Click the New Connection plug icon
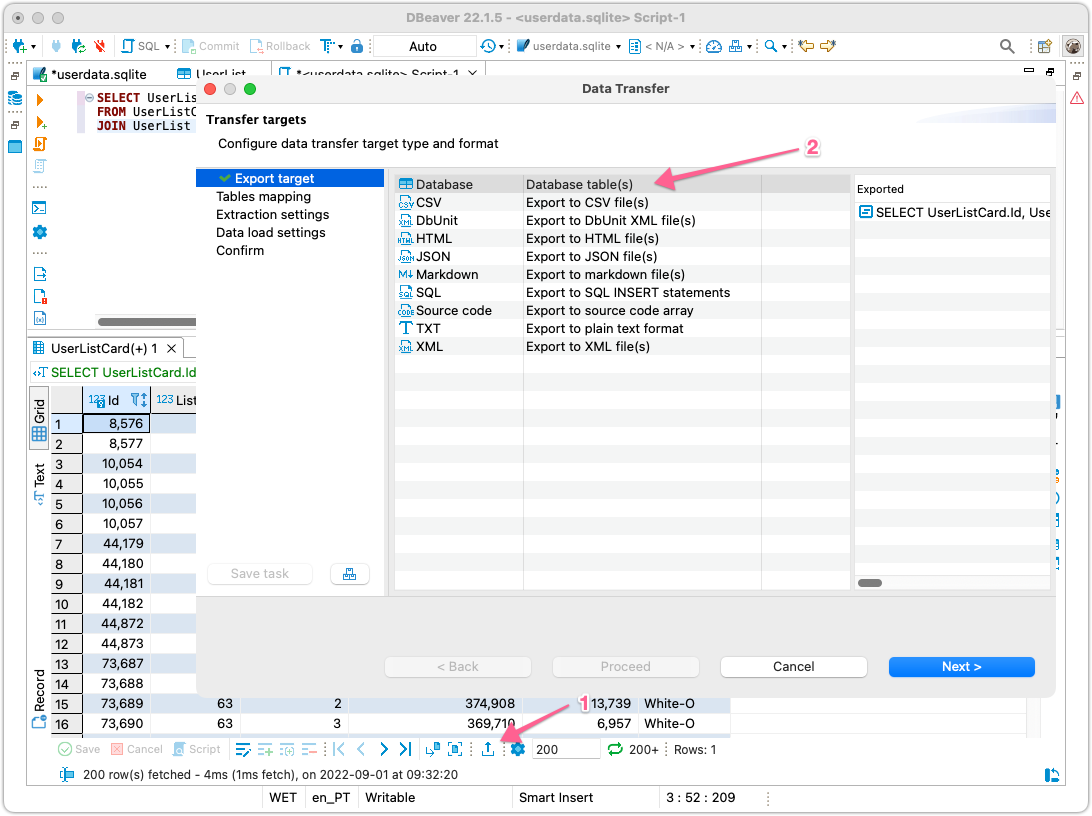The height and width of the screenshot is (816, 1092). [x=19, y=46]
